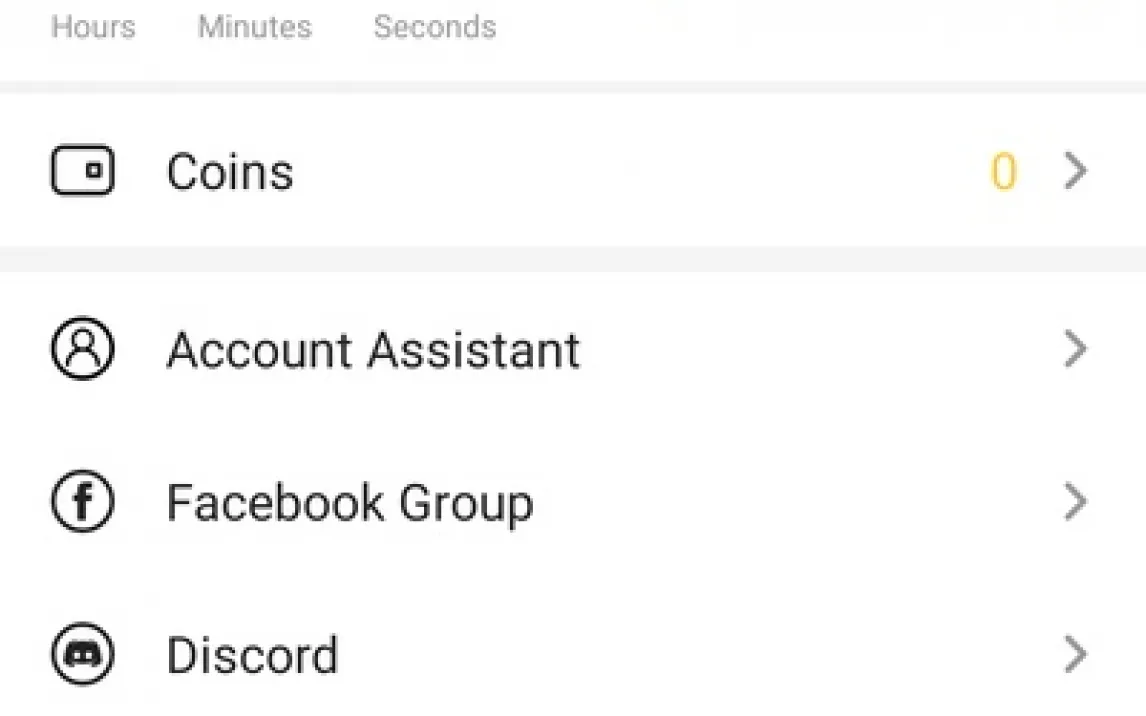Tap the Account Assistant person icon

click(x=82, y=349)
